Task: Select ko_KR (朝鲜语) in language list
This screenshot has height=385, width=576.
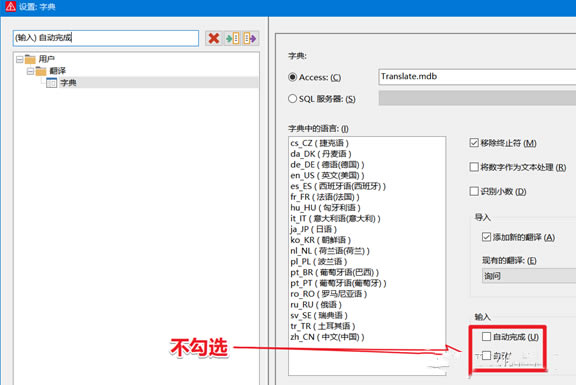Action: (x=320, y=240)
